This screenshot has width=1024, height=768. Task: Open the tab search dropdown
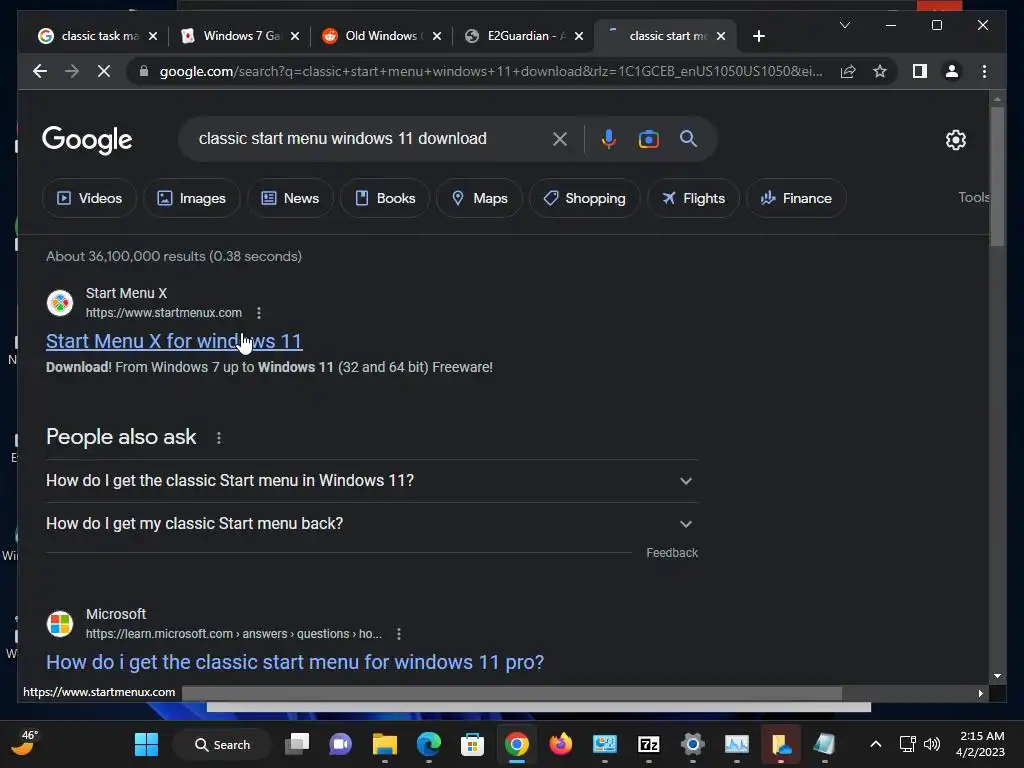(x=844, y=25)
